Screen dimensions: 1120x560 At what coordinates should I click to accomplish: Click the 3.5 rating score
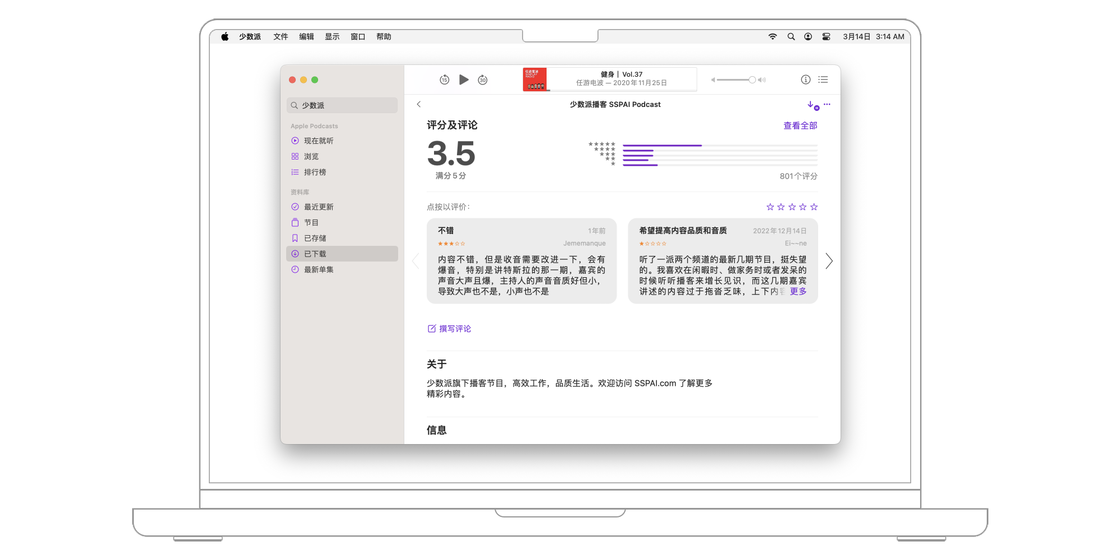[x=451, y=154]
